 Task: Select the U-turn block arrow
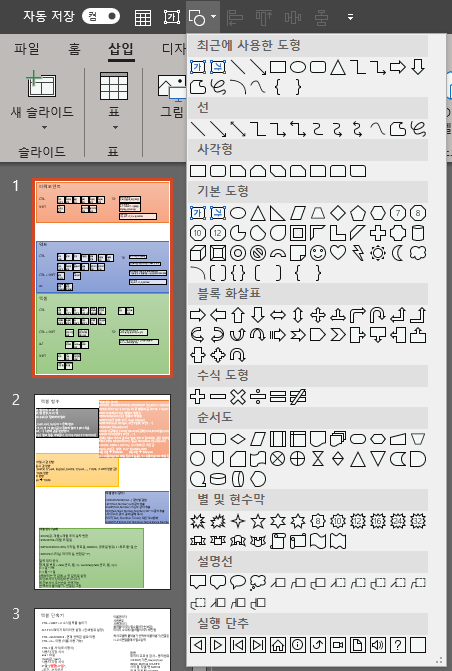tap(378, 315)
